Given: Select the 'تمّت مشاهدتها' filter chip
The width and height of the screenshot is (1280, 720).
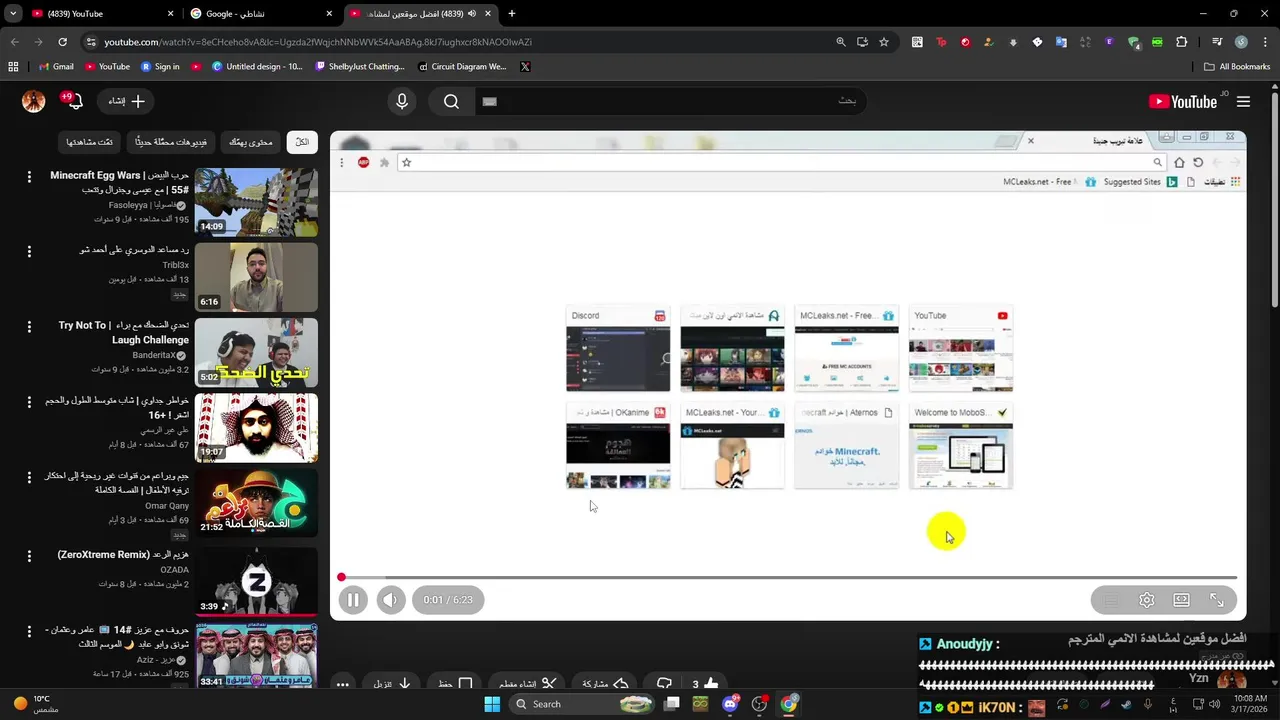Looking at the screenshot, I should pos(89,142).
